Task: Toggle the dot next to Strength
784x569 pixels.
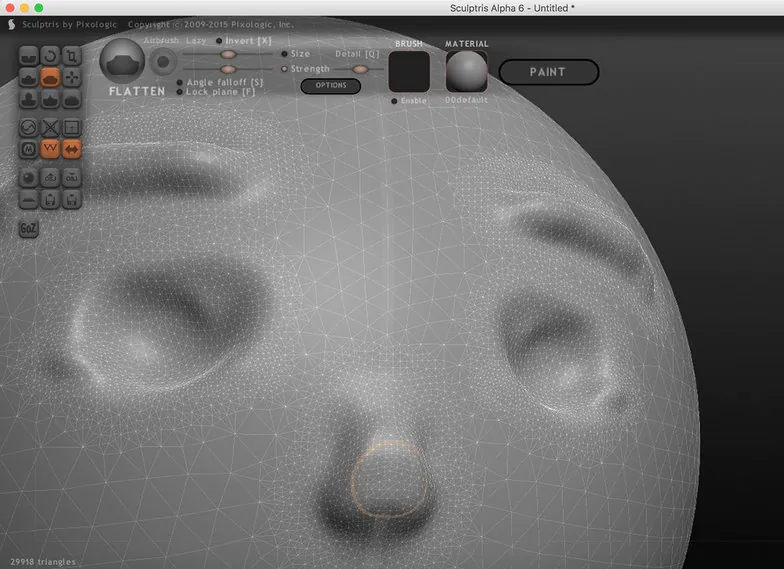Action: click(284, 69)
